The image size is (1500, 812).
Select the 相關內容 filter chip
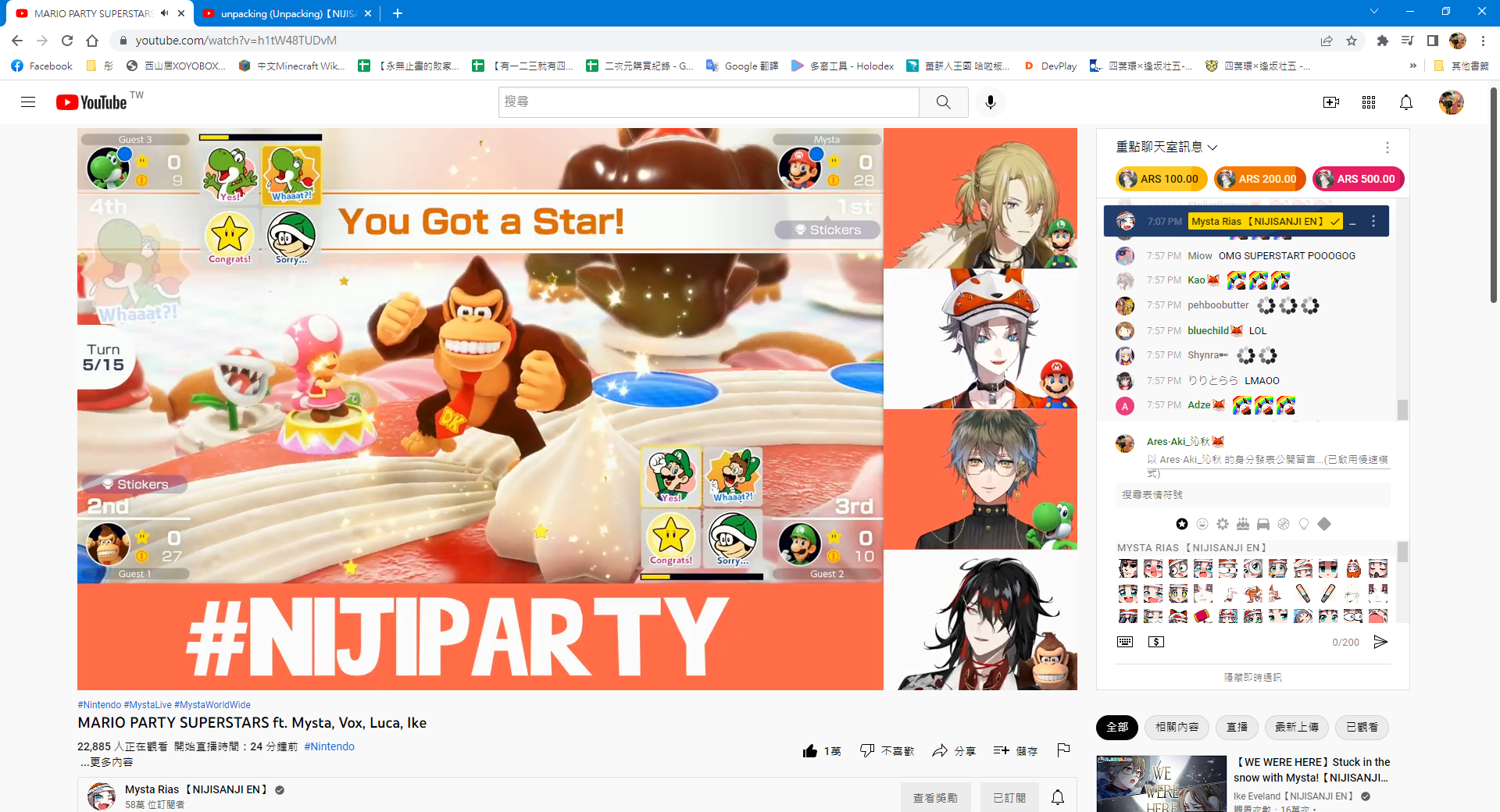(x=1177, y=728)
